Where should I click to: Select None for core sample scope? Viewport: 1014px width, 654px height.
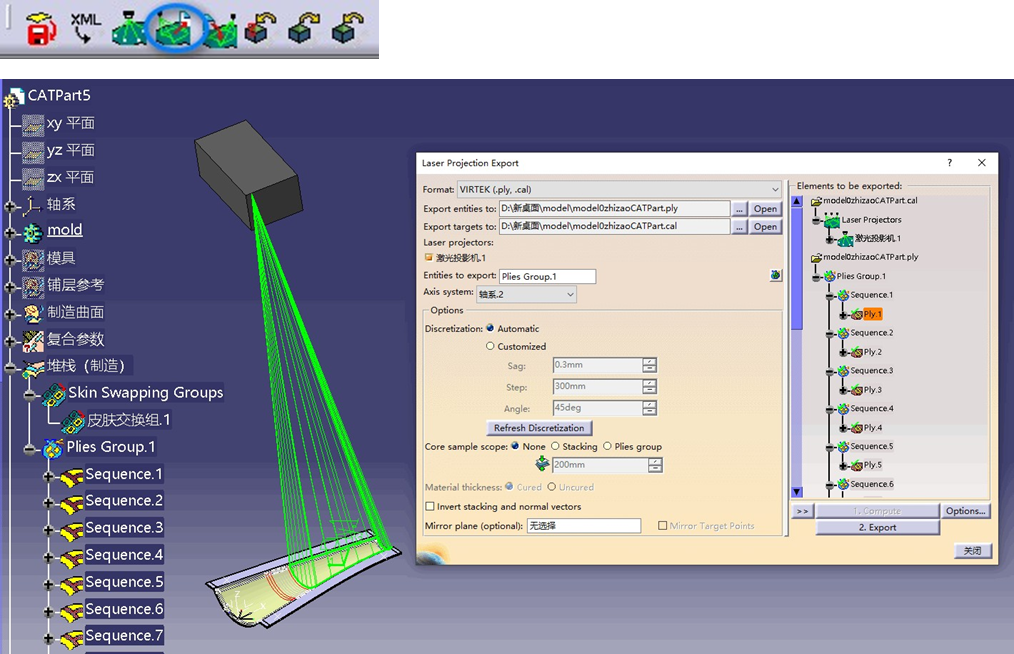[515, 446]
